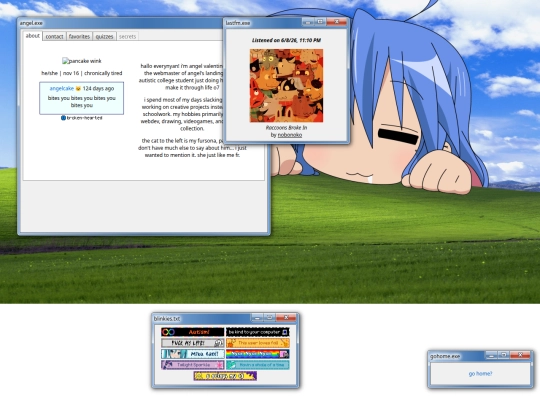Click the broken-hearted mood icon

pyautogui.click(x=63, y=118)
